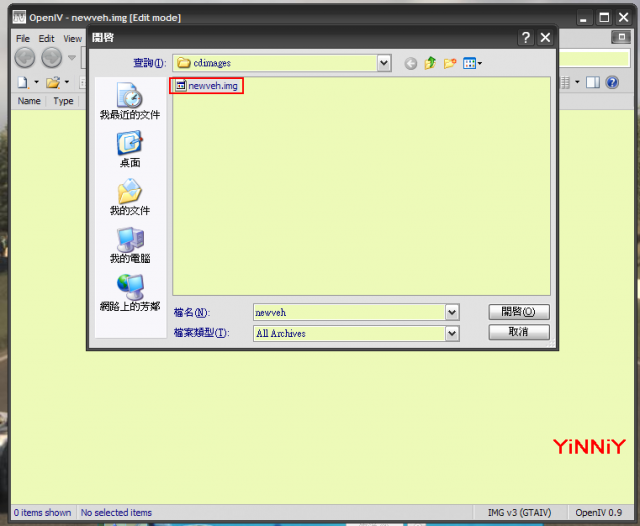Expand the file name history dropdown
Screen dimensions: 640x526
pyautogui.click(x=452, y=313)
